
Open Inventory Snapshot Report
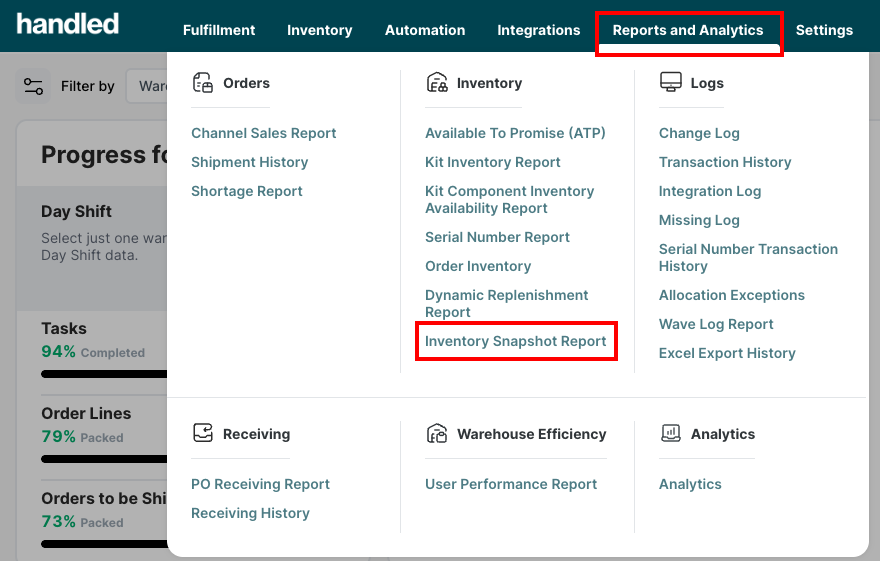[x=516, y=341]
